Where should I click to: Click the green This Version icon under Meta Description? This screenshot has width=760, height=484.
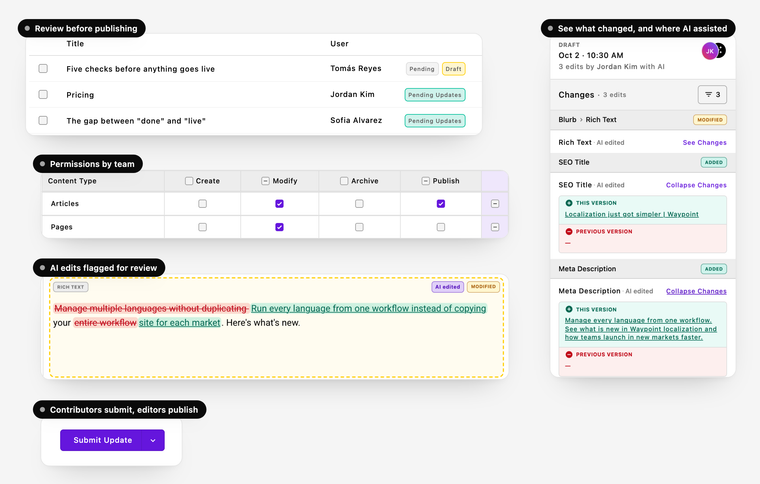(x=569, y=309)
